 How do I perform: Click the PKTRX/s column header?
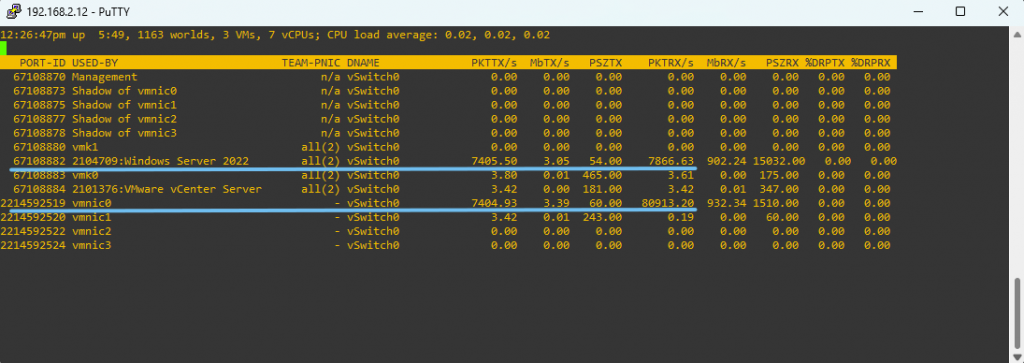pos(671,63)
